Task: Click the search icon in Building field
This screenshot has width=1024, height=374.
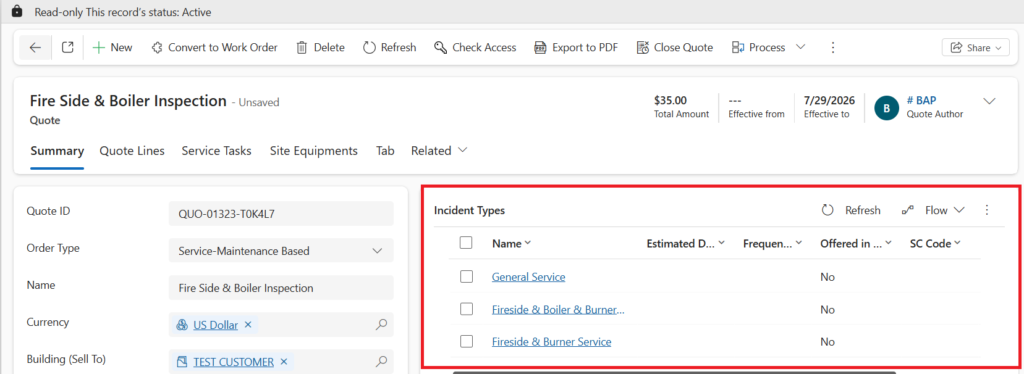Action: pyautogui.click(x=382, y=361)
